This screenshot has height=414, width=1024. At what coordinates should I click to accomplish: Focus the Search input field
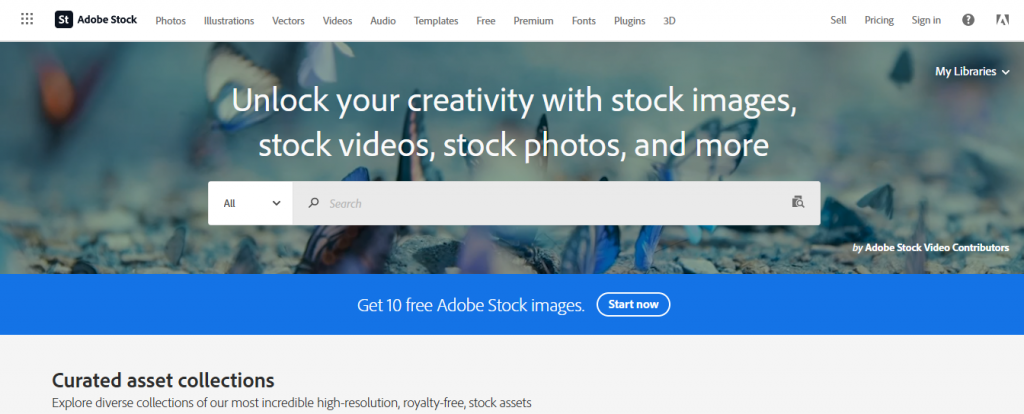click(x=550, y=203)
